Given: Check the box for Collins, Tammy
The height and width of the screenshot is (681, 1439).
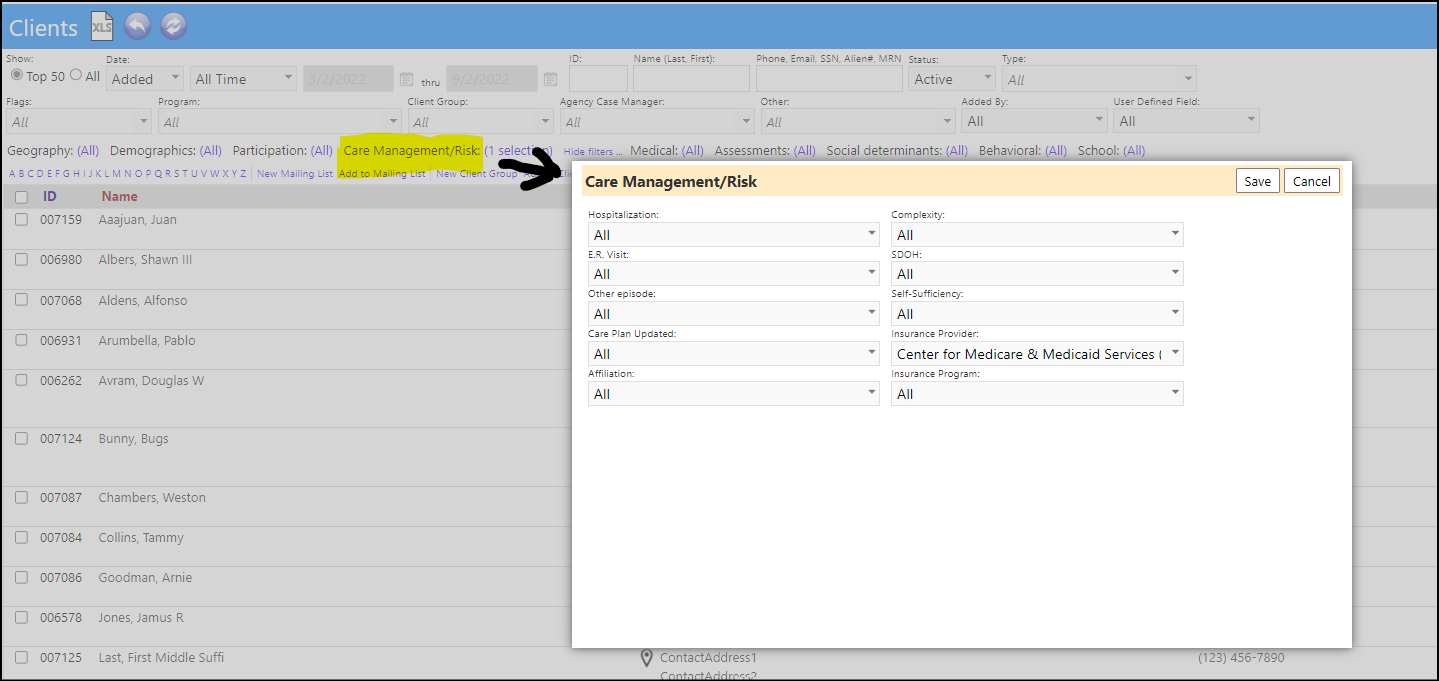Looking at the screenshot, I should click(x=21, y=538).
